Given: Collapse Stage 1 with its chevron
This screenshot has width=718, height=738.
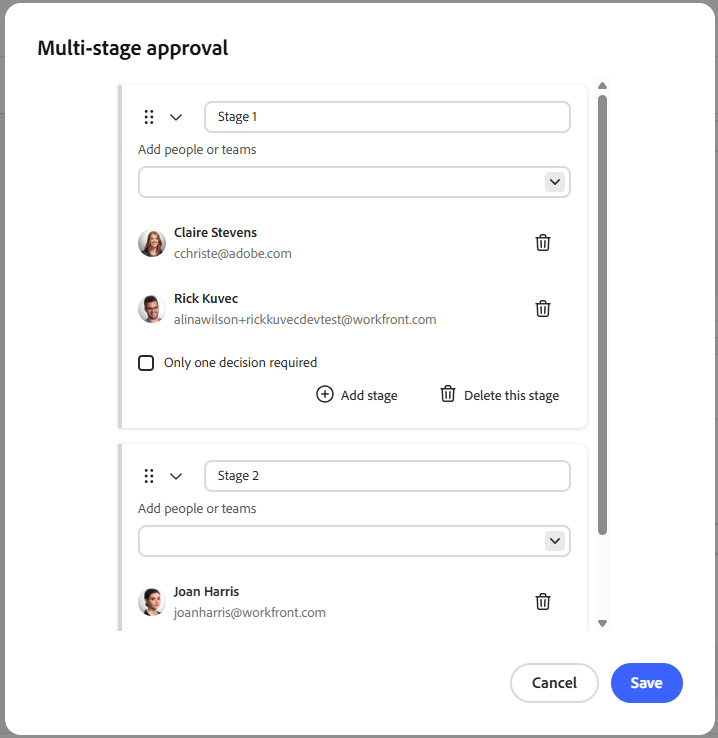Looking at the screenshot, I should tap(176, 117).
